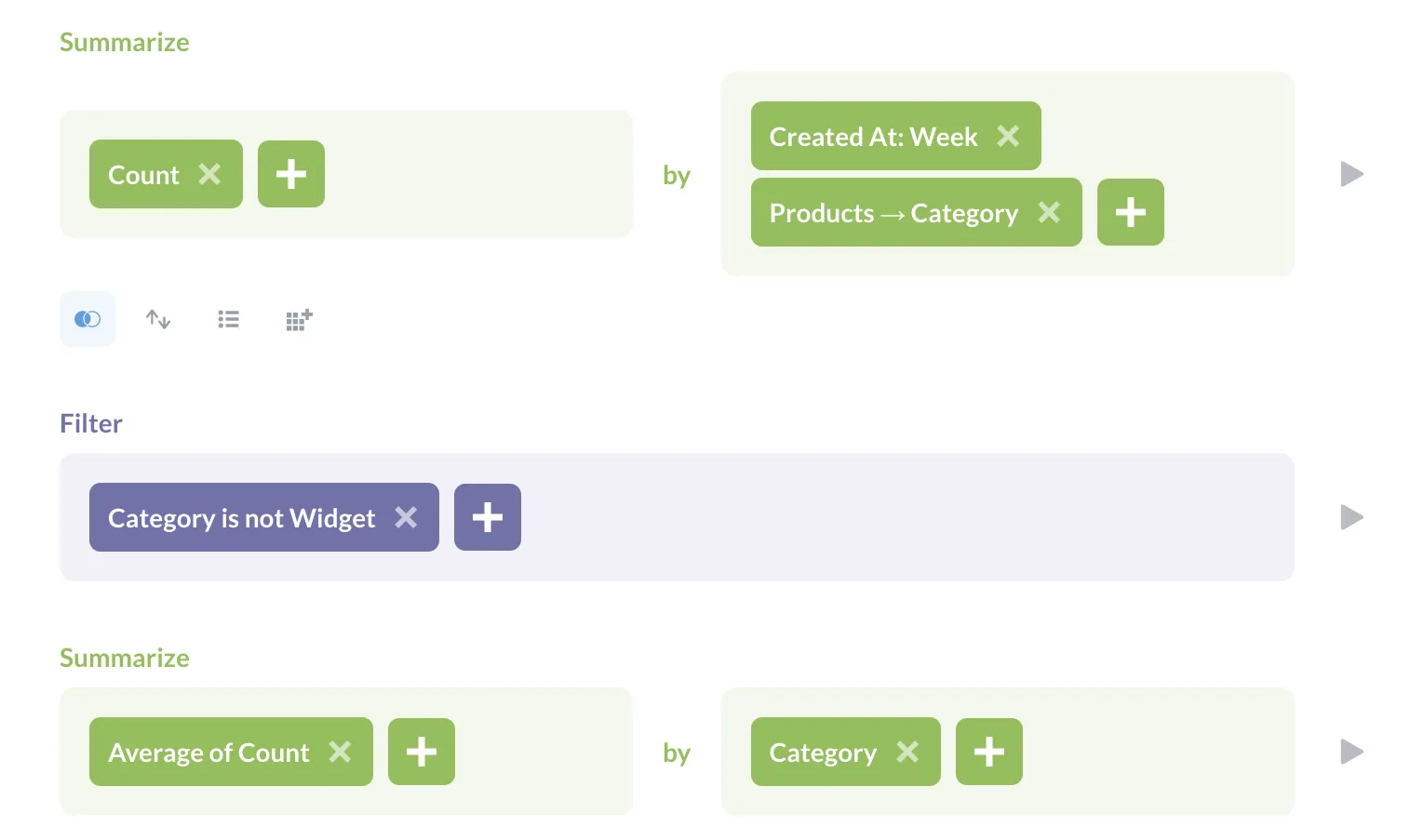This screenshot has height=840, width=1424.
Task: Preview the first Summarize step results
Action: [1350, 174]
